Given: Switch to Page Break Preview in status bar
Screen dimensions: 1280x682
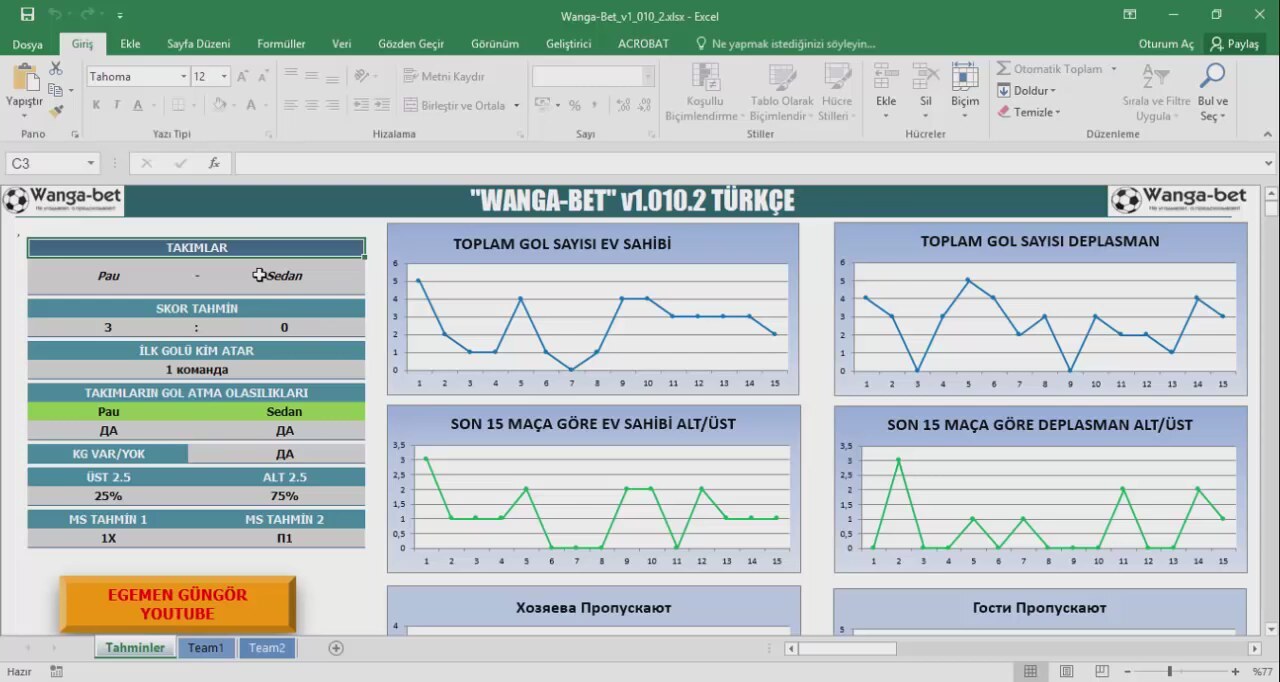Looking at the screenshot, I should coord(1104,672).
